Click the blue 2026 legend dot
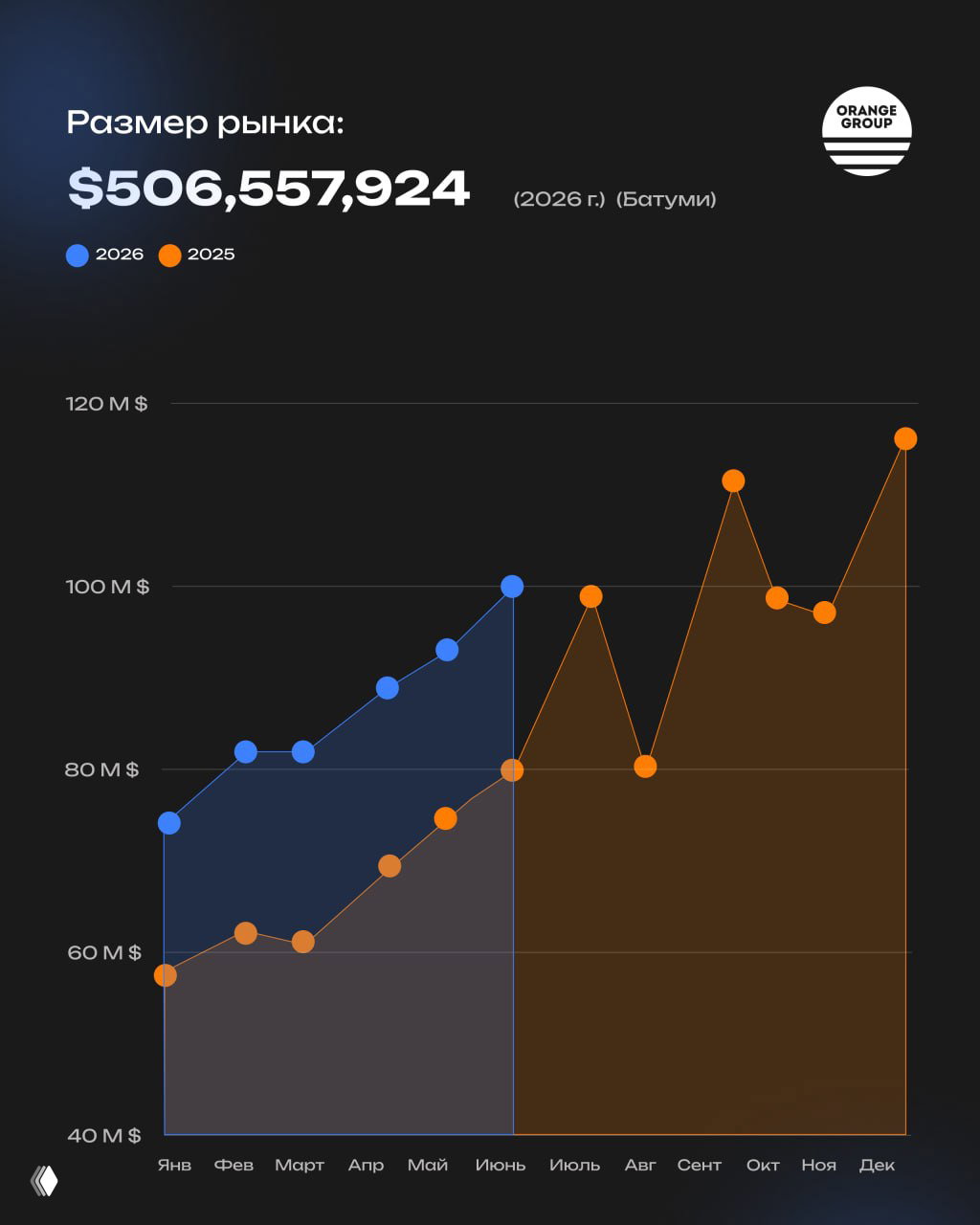980x1225 pixels. [78, 255]
